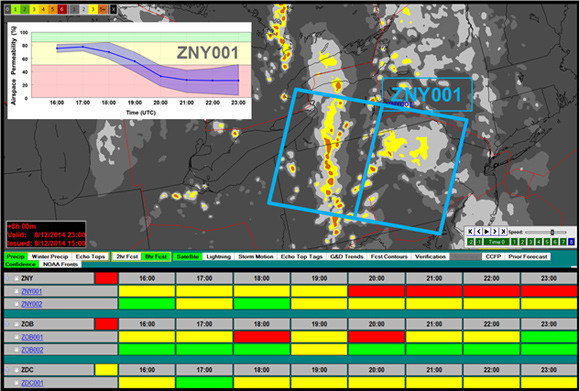Select the Time 0 frame button
This screenshot has width=579, height=391.
pos(496,242)
